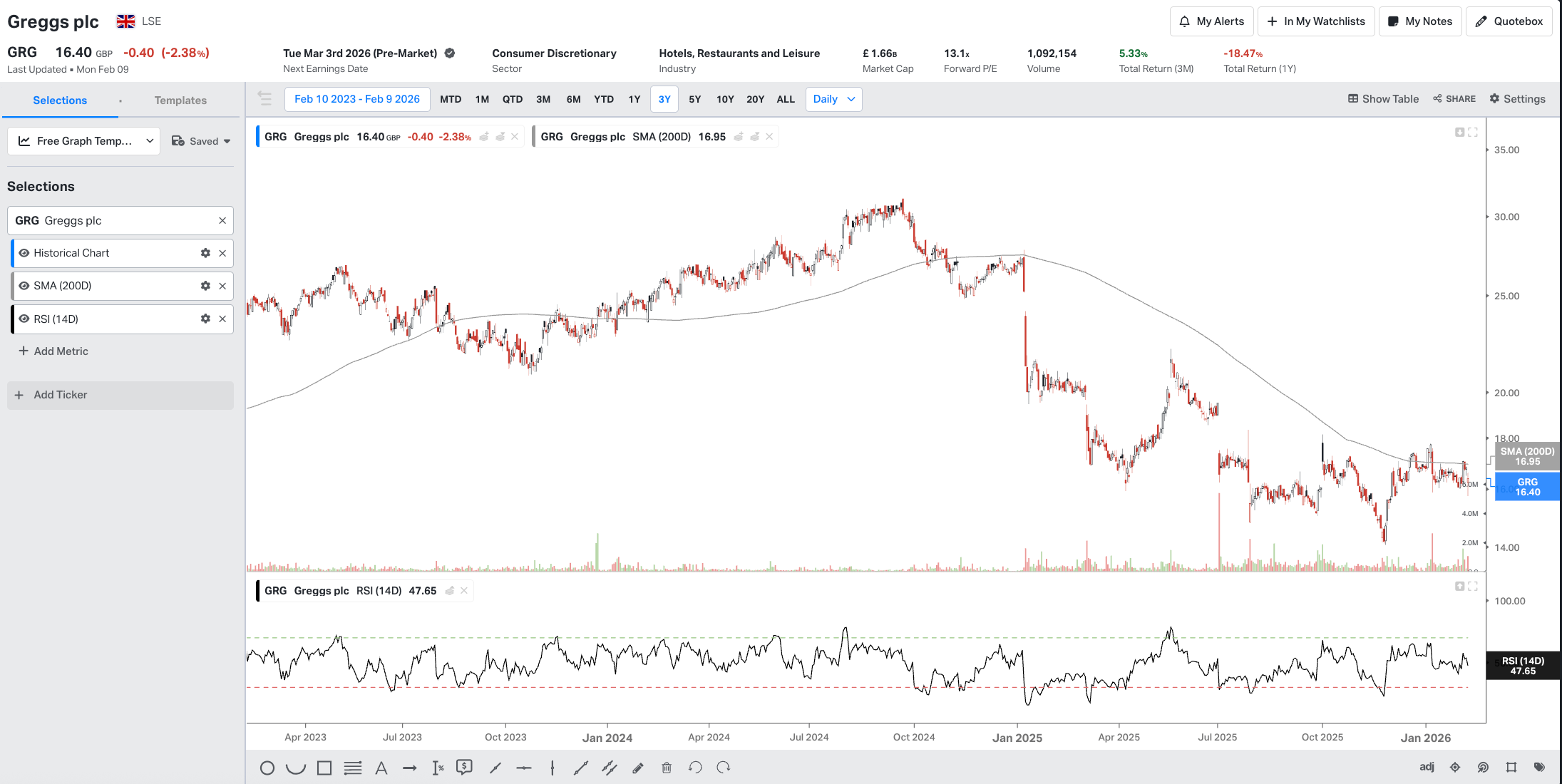The width and height of the screenshot is (1562, 784).
Task: Toggle visibility of RSI (14D) metric
Action: point(24,319)
